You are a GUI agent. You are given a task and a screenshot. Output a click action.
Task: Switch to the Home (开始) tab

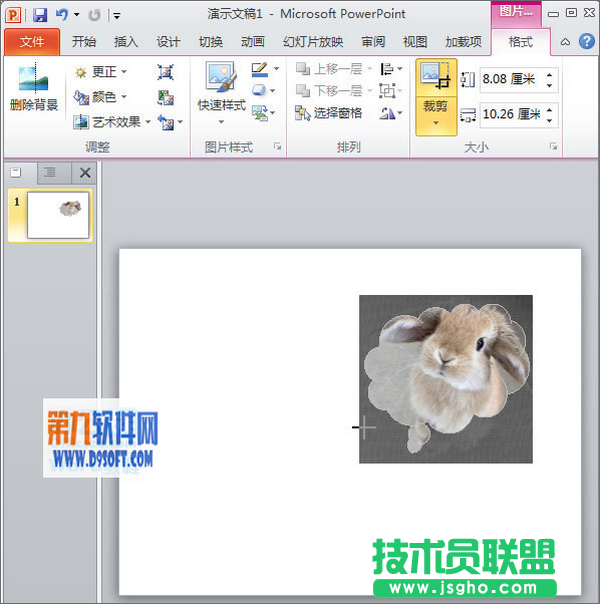tap(84, 42)
